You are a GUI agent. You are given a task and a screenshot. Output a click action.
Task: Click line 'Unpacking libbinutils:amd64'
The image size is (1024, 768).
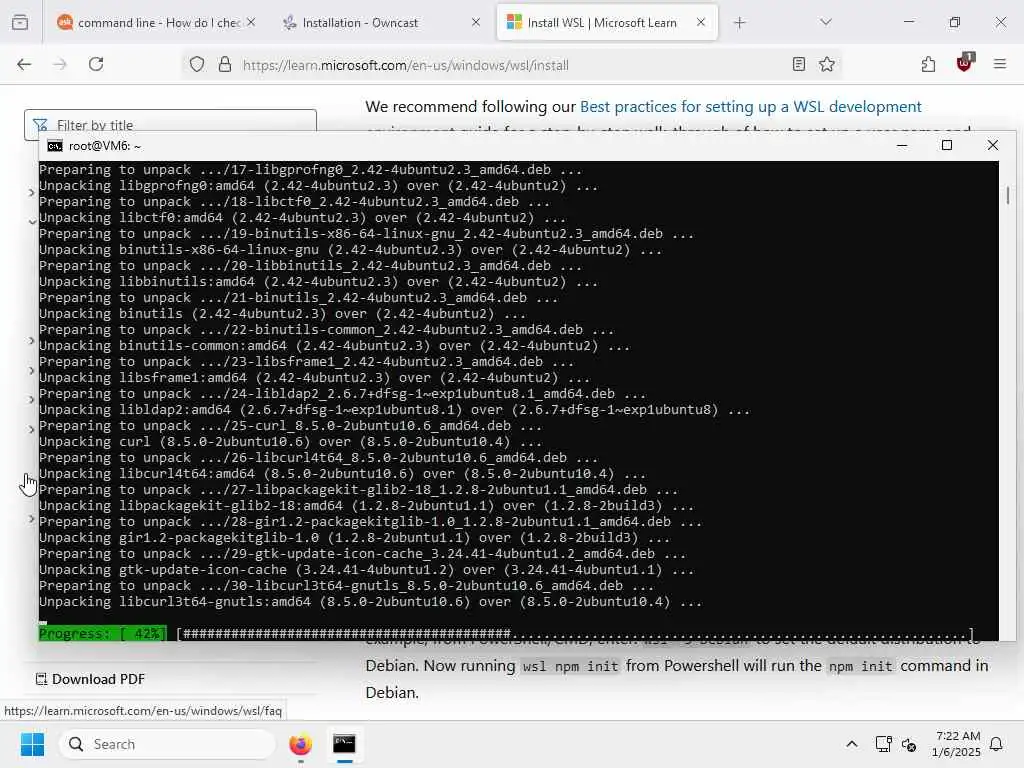pos(318,281)
